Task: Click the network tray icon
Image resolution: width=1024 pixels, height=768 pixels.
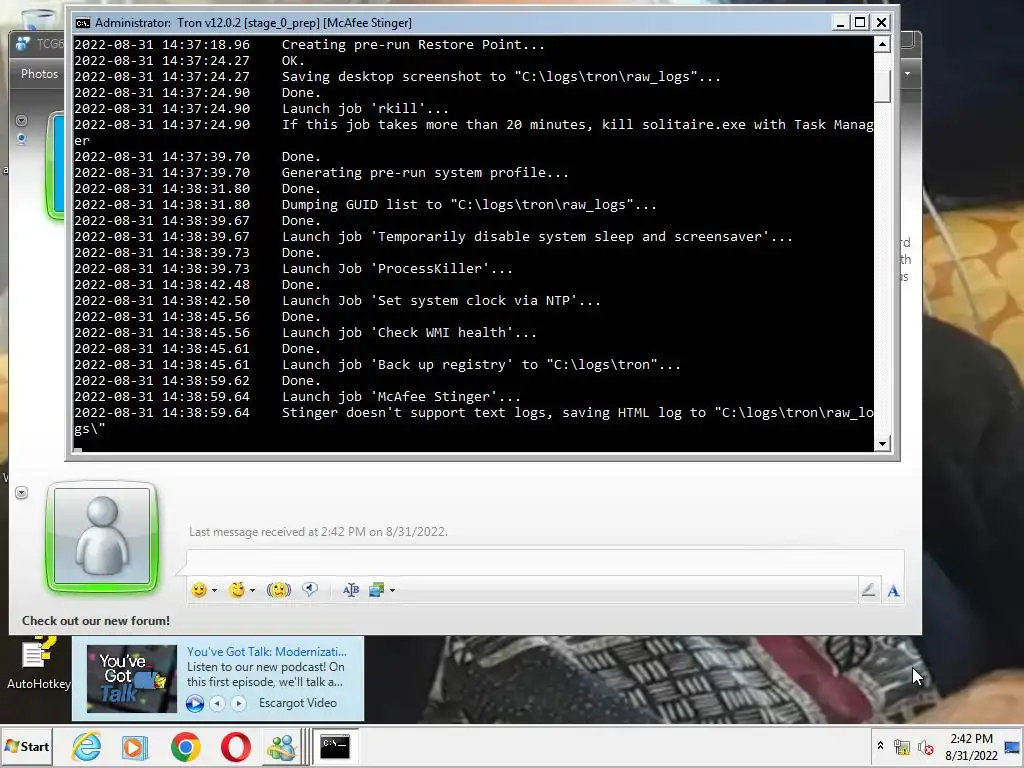Action: point(902,747)
